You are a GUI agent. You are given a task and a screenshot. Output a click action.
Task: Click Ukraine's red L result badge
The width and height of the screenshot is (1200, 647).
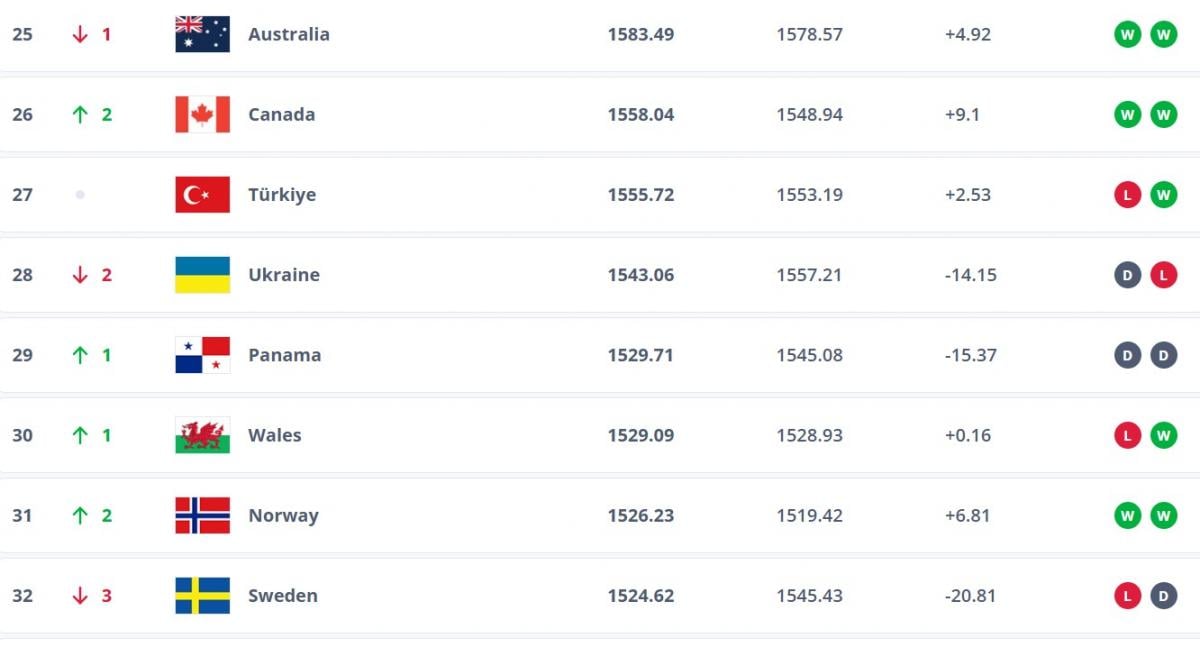1163,274
